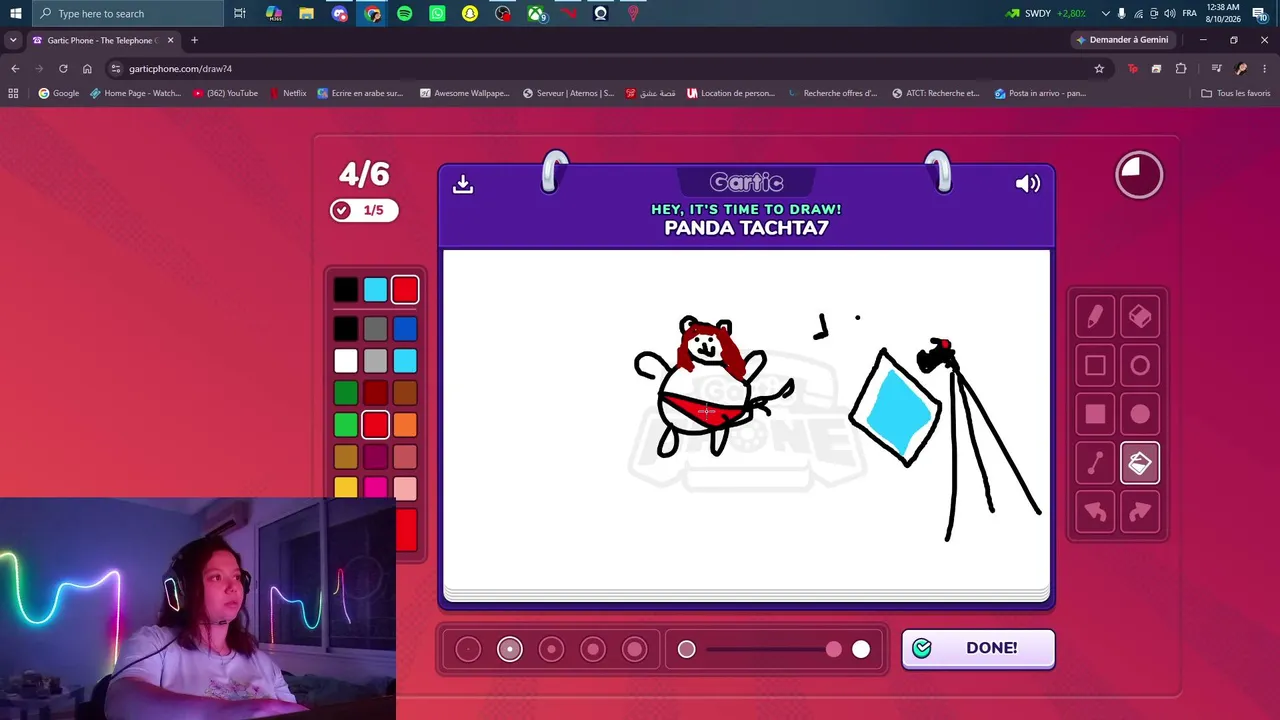Select the thinnest brush size

coord(468,650)
